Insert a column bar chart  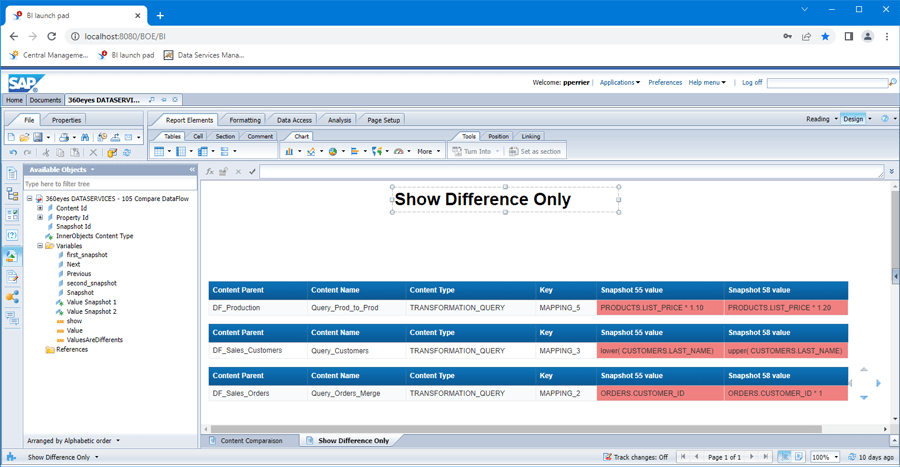tap(289, 151)
